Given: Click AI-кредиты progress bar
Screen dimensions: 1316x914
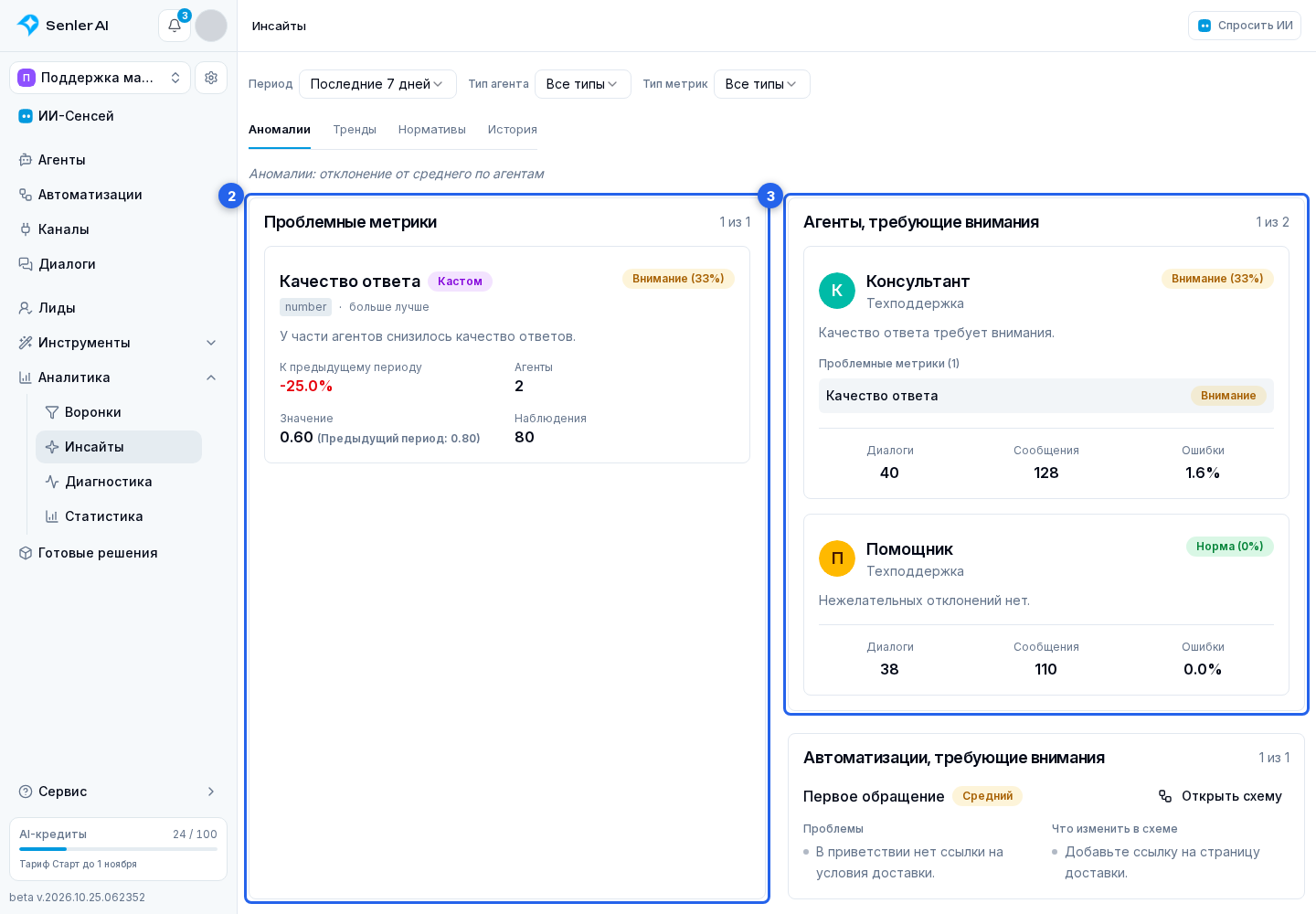Looking at the screenshot, I should 119,849.
